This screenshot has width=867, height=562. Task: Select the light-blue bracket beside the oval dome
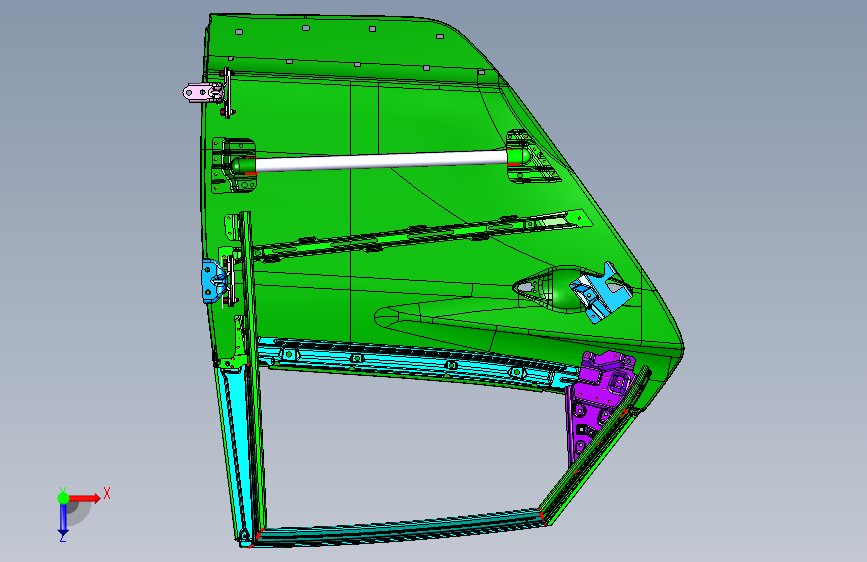(601, 293)
